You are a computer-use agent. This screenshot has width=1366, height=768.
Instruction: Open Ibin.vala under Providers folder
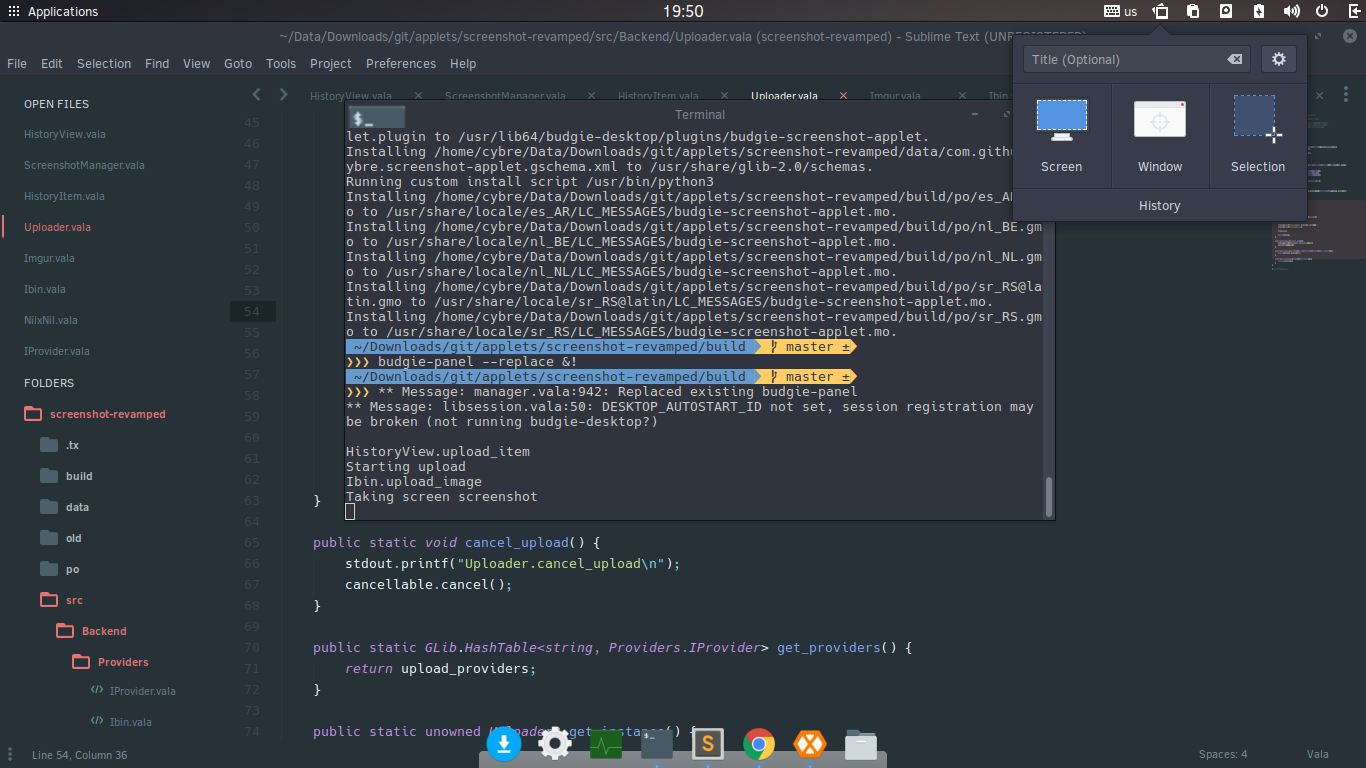click(131, 722)
